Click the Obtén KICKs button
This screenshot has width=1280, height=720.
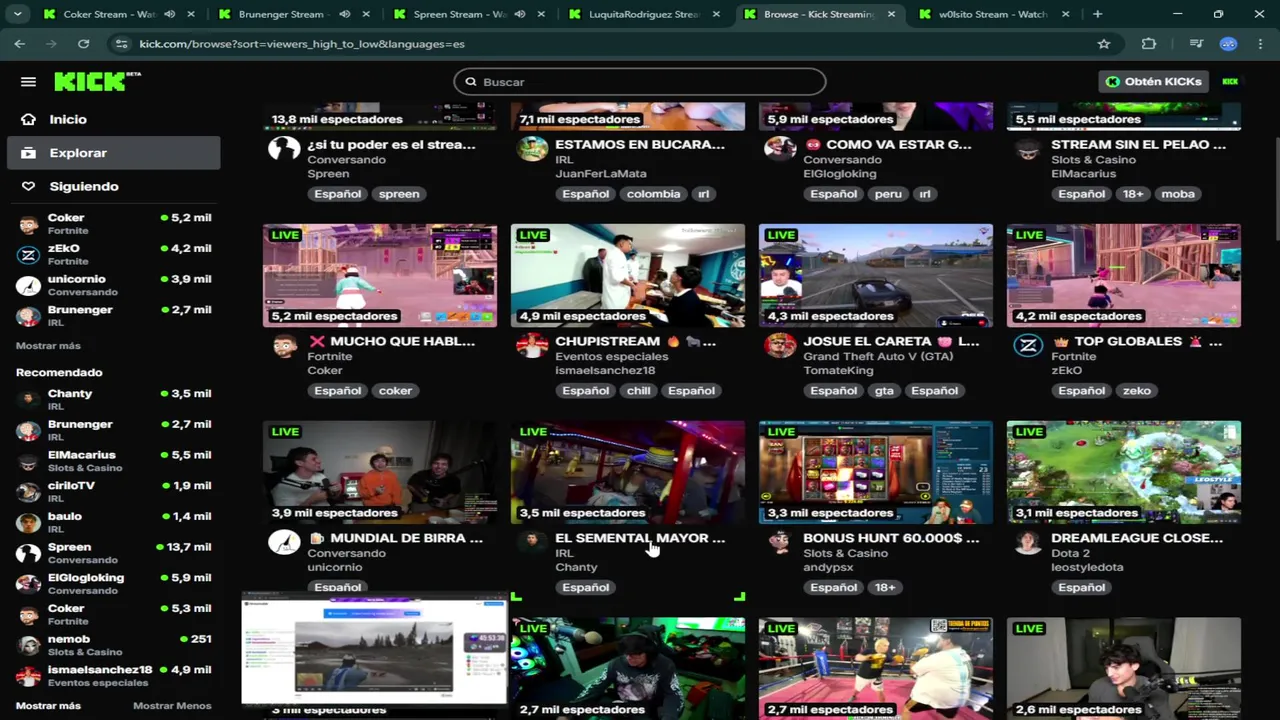(x=1153, y=82)
